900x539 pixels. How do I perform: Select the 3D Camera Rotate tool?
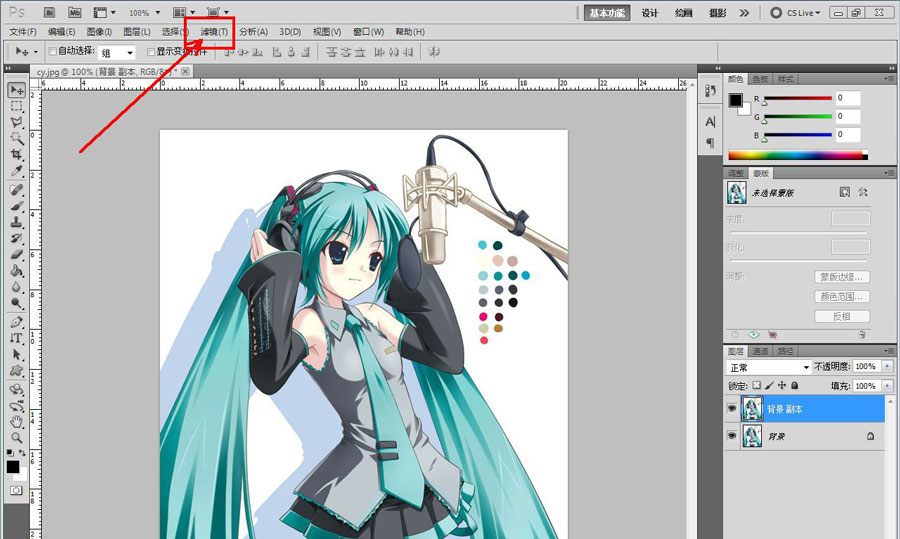coord(16,406)
